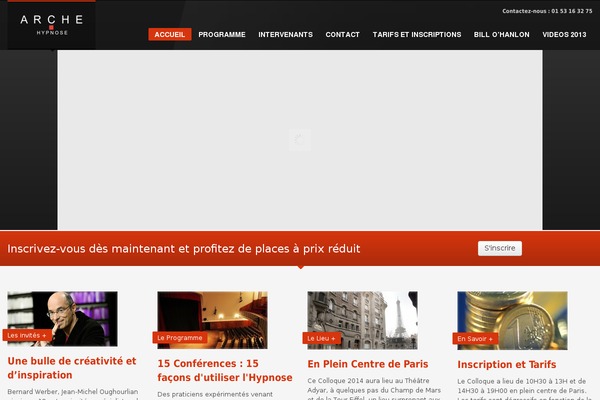Open the Bernard Werber photo thumbnail
This screenshot has height=400, width=600.
62,318
